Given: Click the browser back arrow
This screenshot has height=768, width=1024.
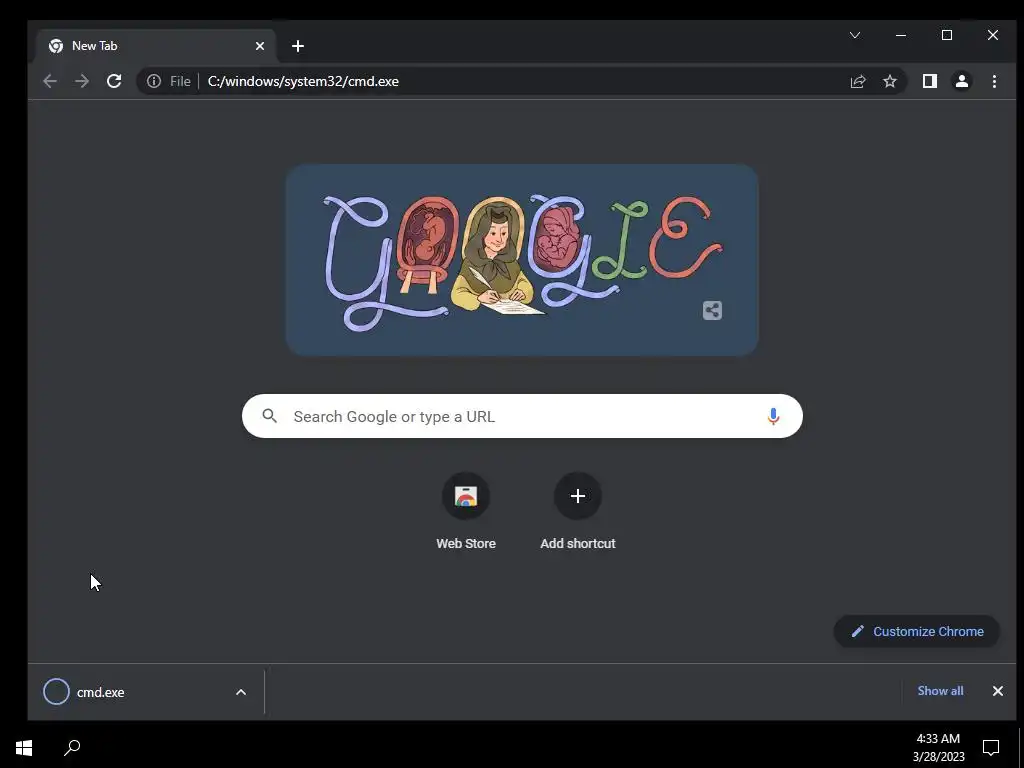Looking at the screenshot, I should pyautogui.click(x=50, y=81).
